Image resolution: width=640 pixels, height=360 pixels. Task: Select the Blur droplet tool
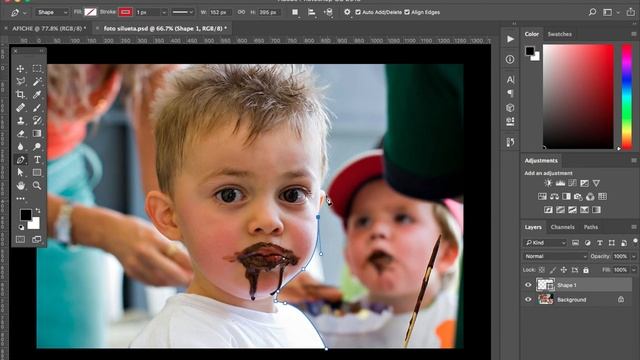pos(20,147)
